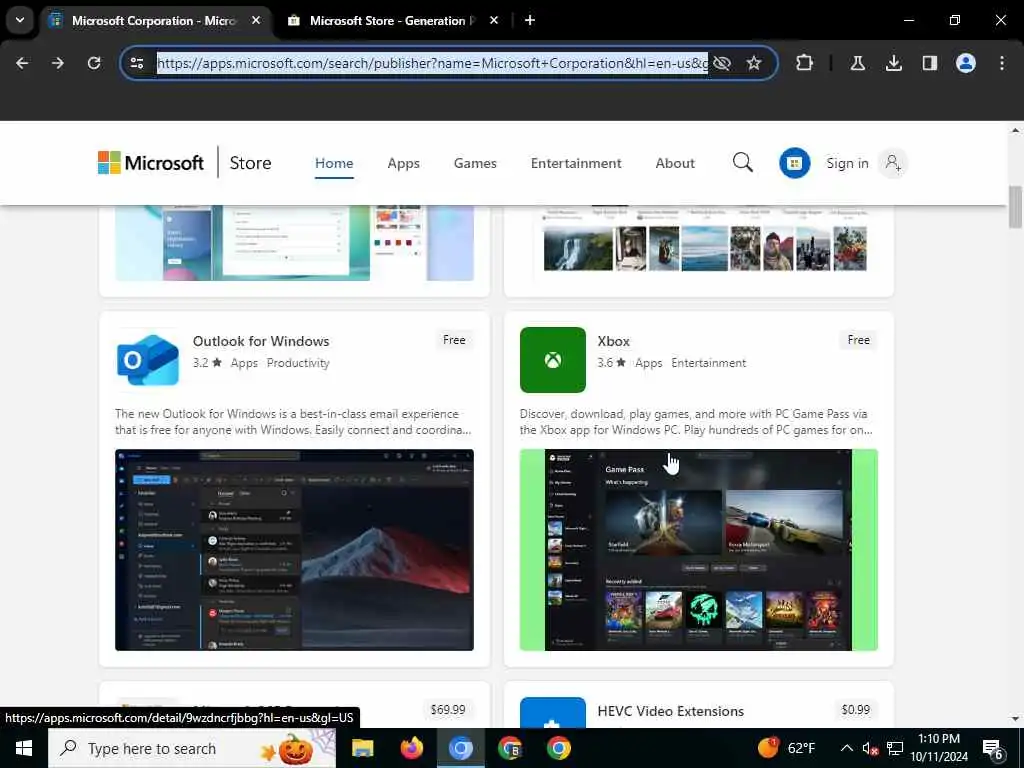Viewport: 1024px width, 768px height.
Task: Open File Explorer from the taskbar
Action: 362,748
